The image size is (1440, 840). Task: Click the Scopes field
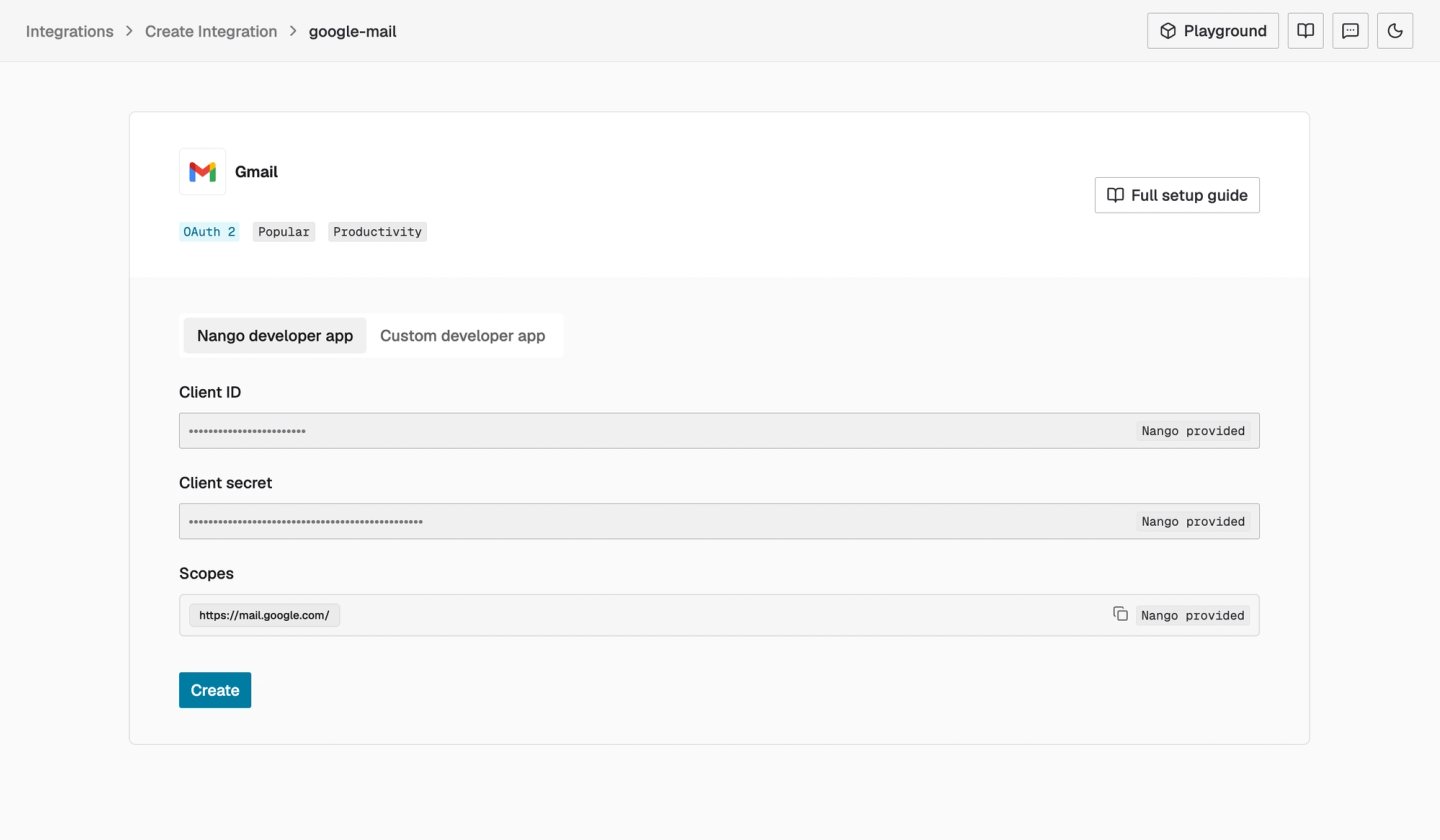click(x=719, y=615)
